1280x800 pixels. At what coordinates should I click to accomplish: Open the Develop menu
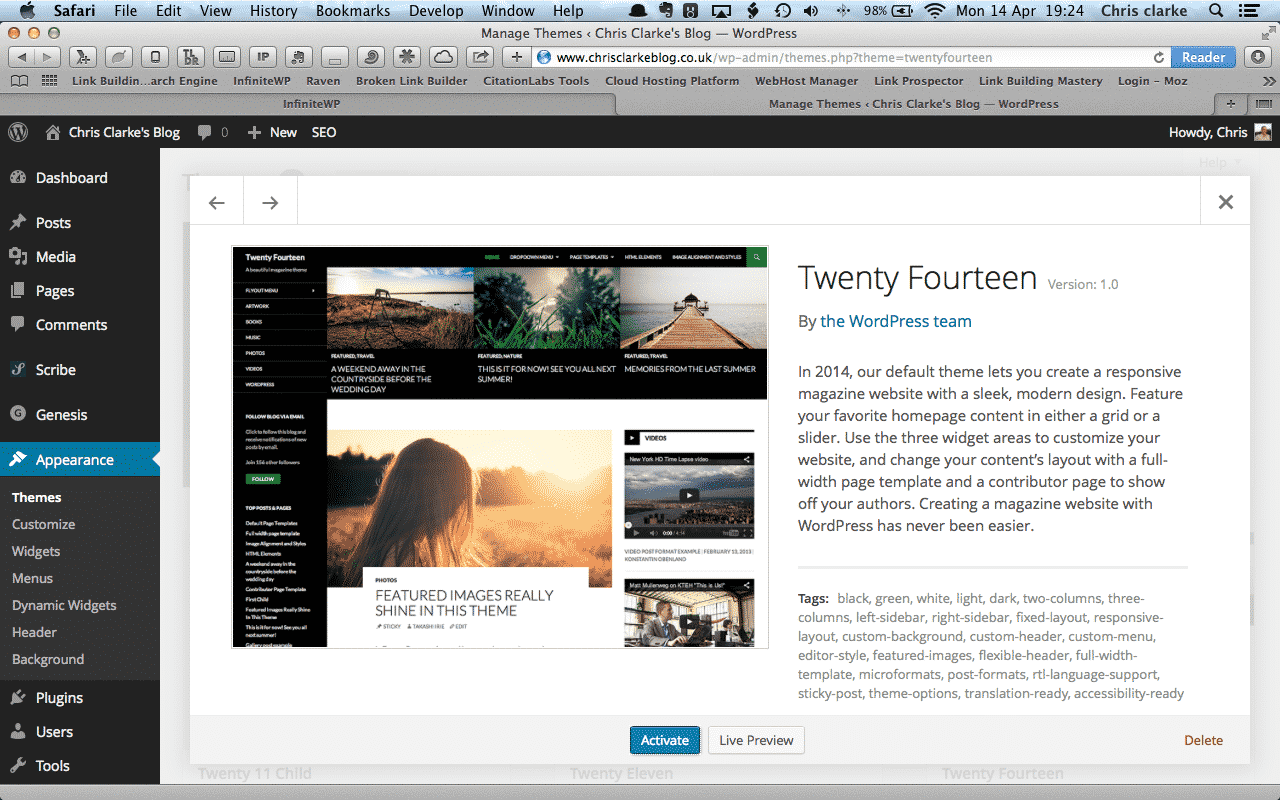(x=436, y=11)
